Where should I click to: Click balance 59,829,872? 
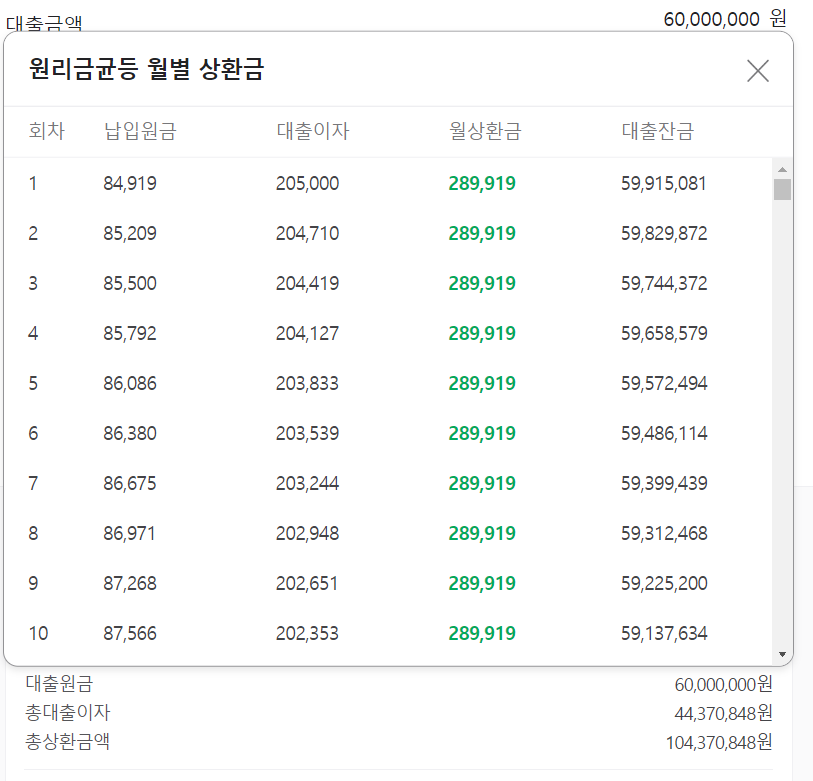point(664,233)
